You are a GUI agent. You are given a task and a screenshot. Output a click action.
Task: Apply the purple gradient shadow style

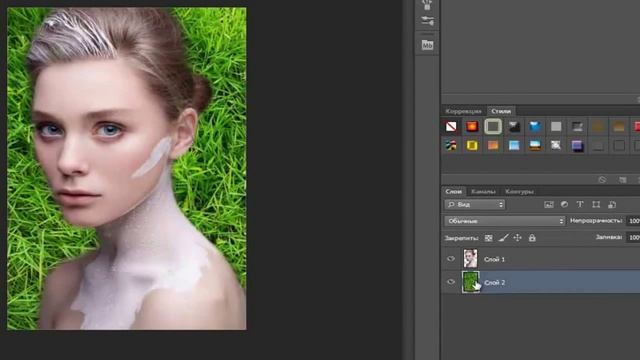[577, 145]
